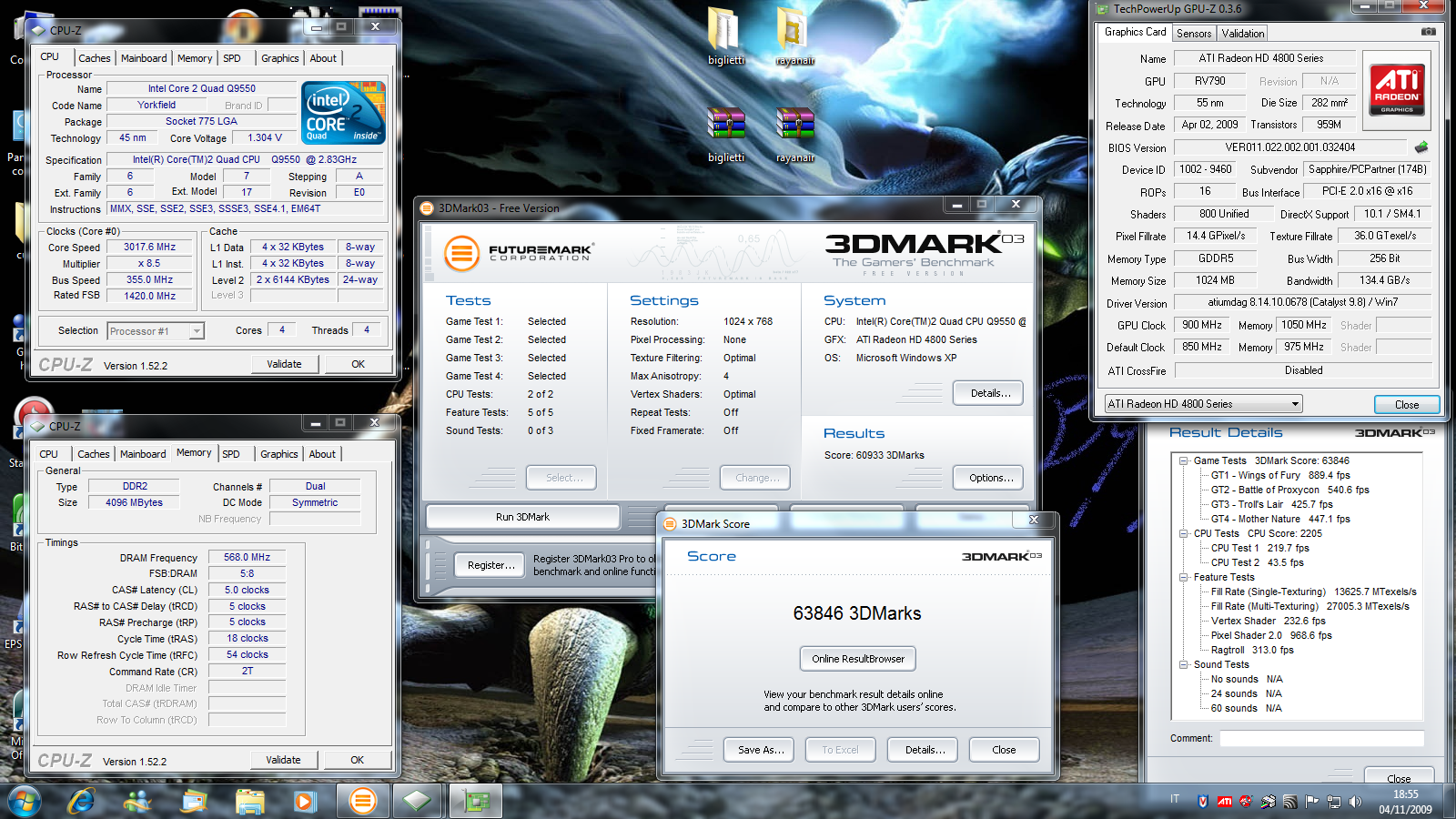Open the volume speaker tray icon
Screen dimensions: 1456x819
[1355, 802]
